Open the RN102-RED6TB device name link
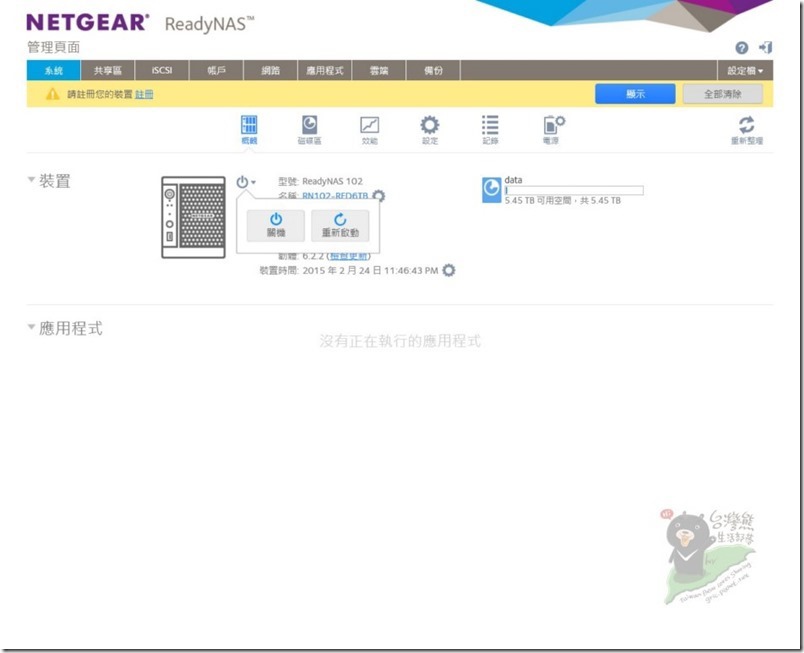This screenshot has width=804, height=653. pos(335,195)
